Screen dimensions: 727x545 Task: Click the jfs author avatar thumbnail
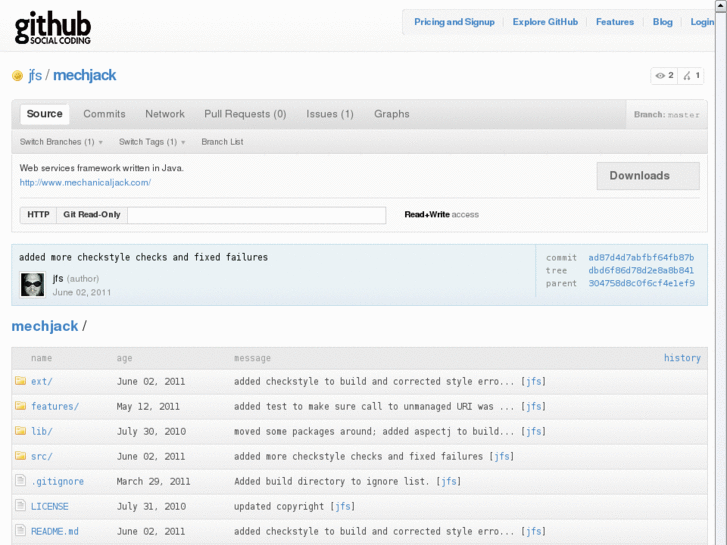32,284
